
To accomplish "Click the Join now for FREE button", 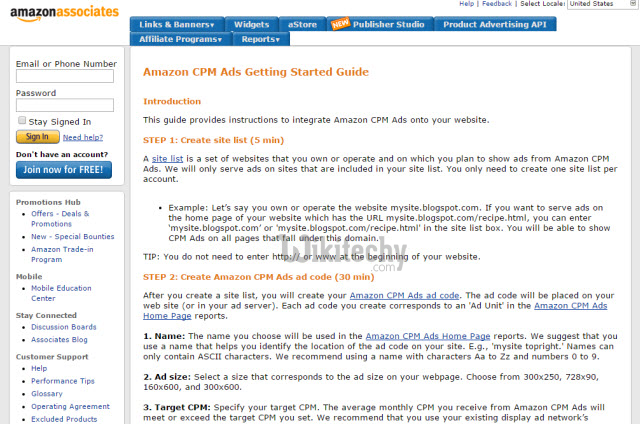I will point(64,169).
